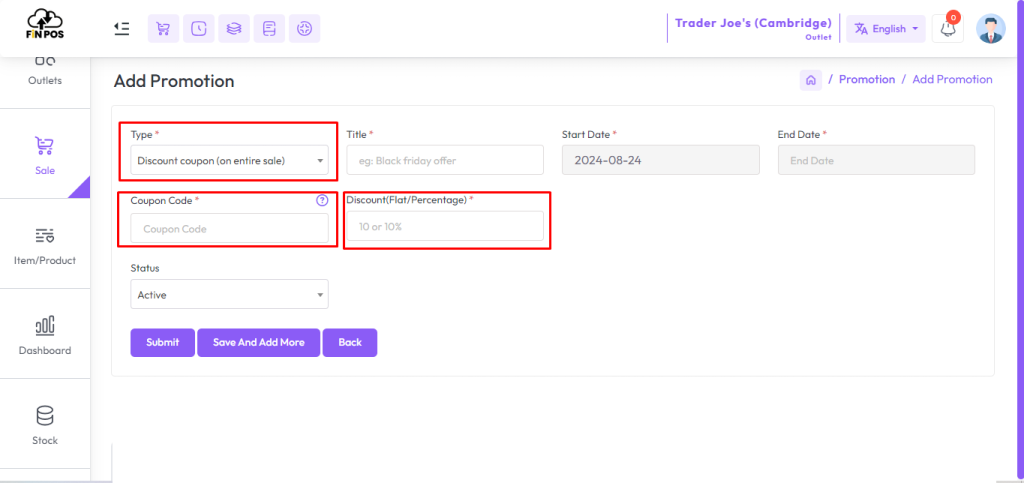Click the End Date field
This screenshot has width=1024, height=483.
click(876, 160)
